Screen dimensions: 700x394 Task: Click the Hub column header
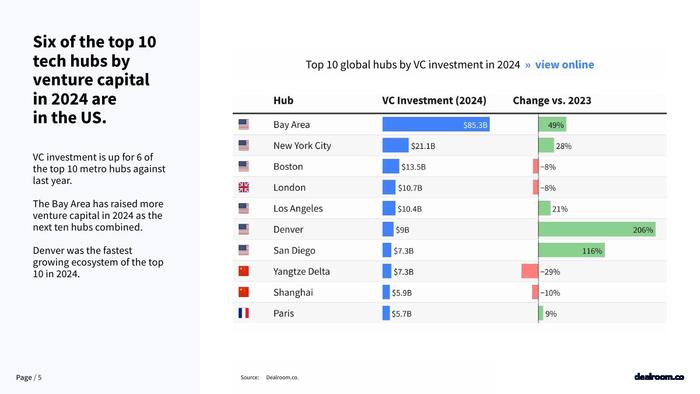[283, 100]
